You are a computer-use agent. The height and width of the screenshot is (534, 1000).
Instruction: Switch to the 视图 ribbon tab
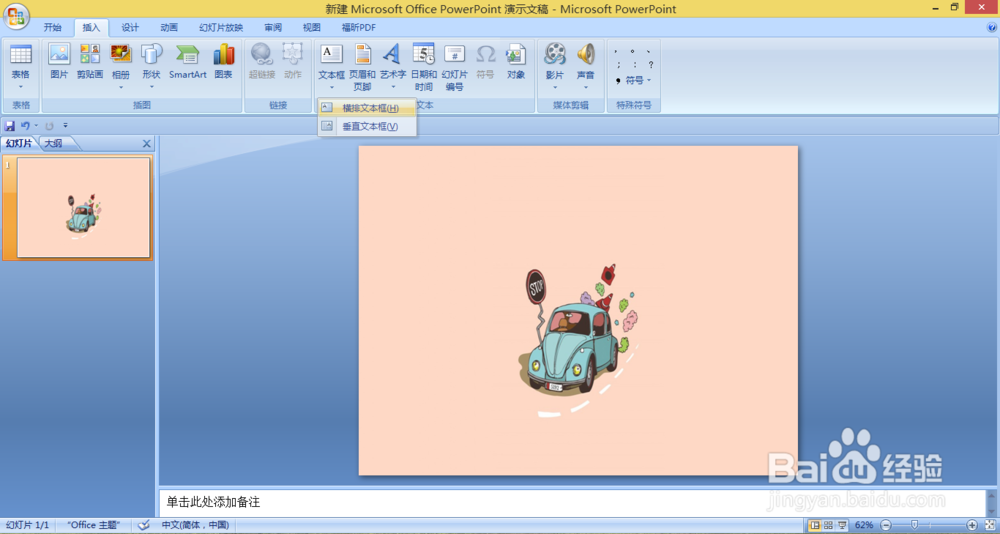click(x=312, y=27)
